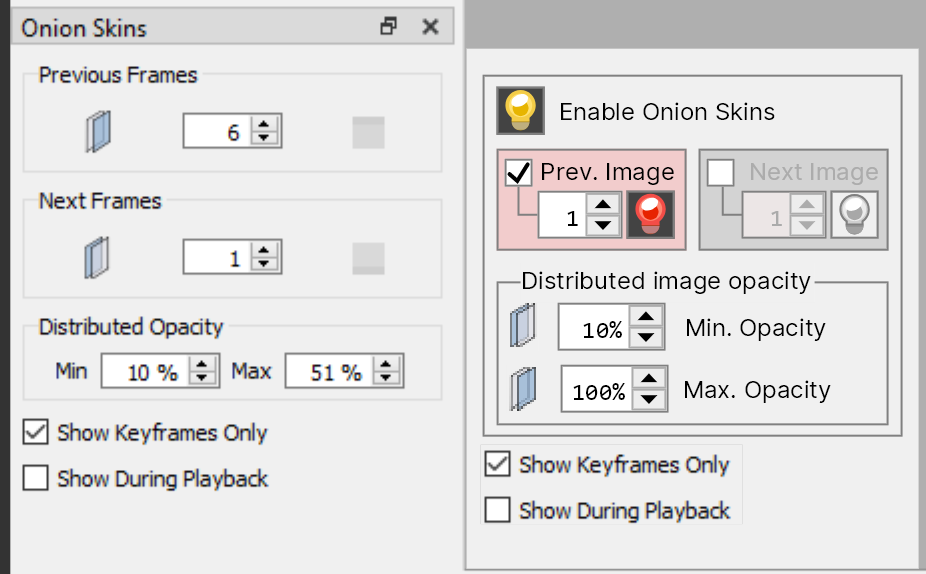Decrease Min opacity in Onion Skins docker
This screenshot has height=574, width=926.
202,378
